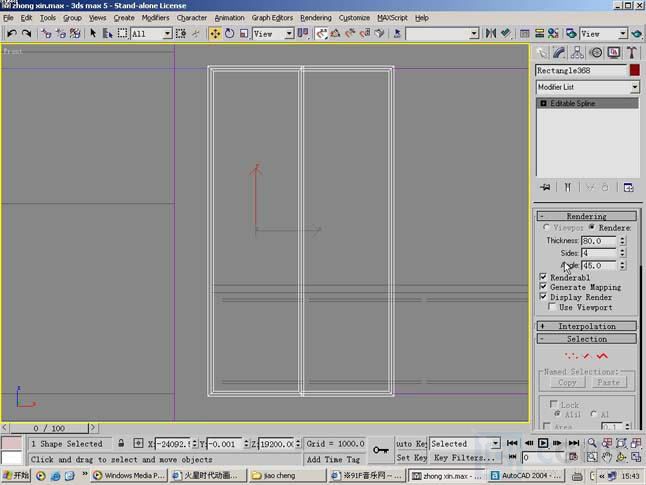Screen dimensions: 646x485
Task: Click the Pan hand viewport control
Action: click(x=606, y=457)
